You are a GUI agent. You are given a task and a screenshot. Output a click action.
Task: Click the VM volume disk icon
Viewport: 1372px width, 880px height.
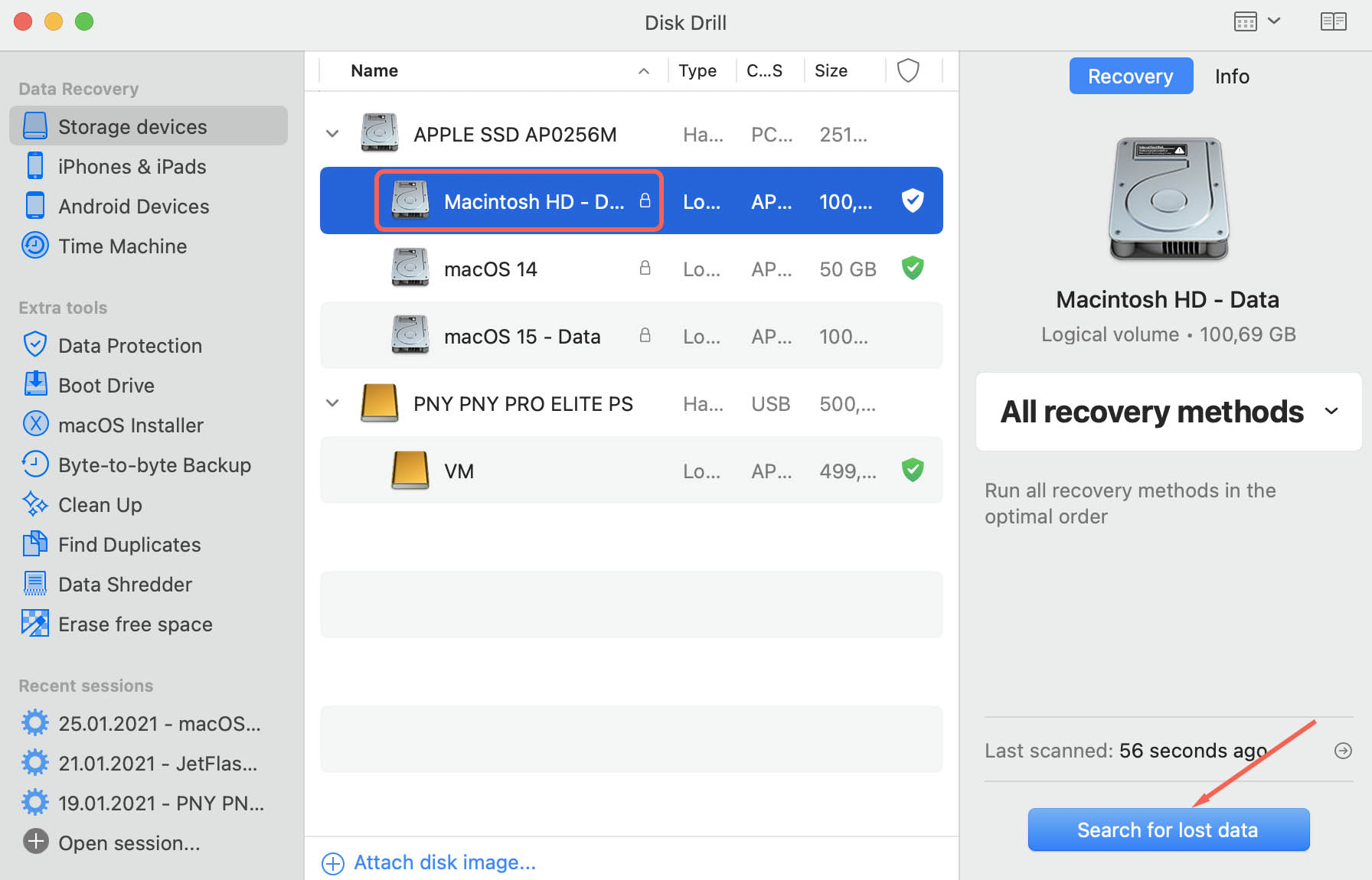(x=410, y=470)
